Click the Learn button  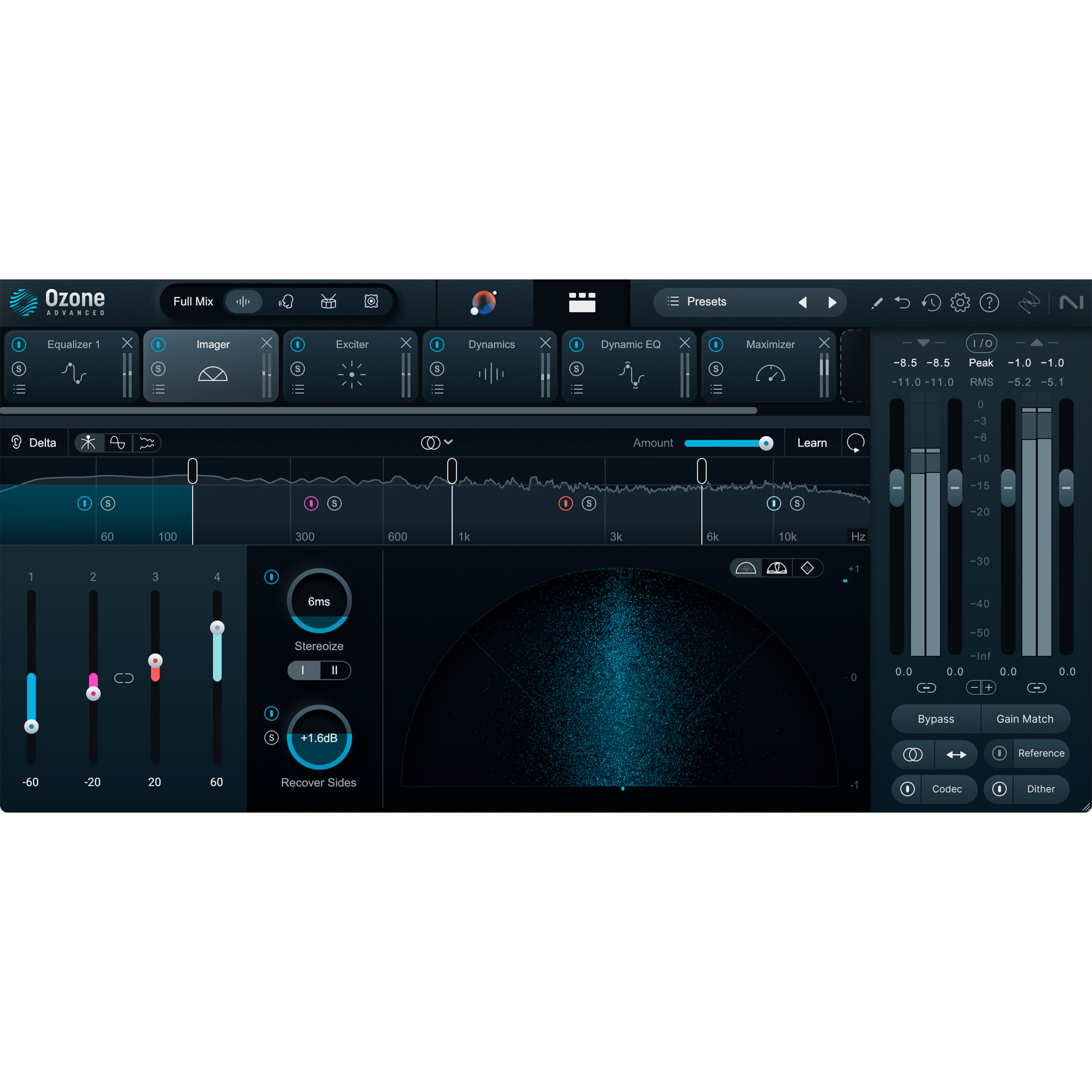(x=812, y=443)
